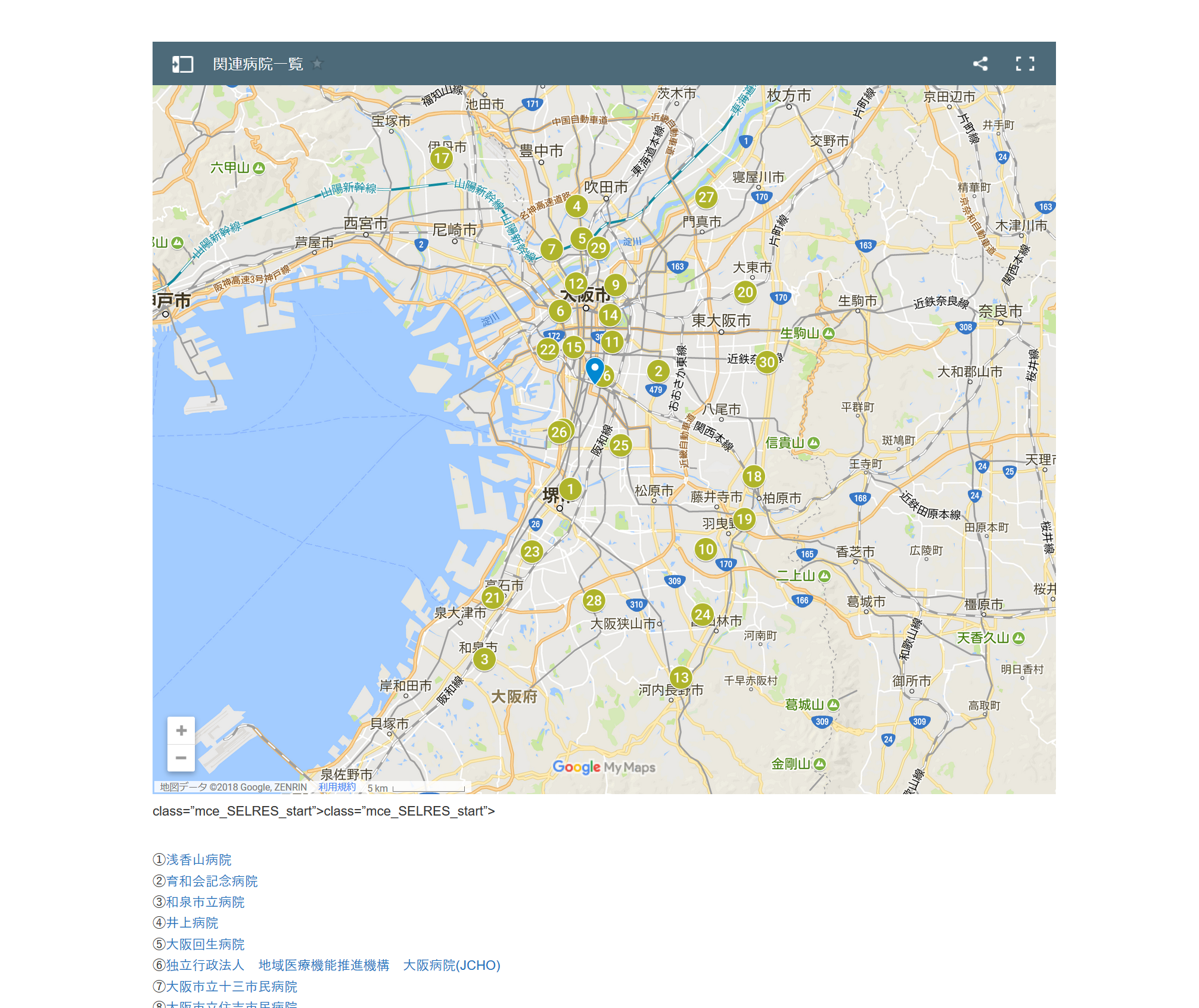Open map marker number 7
This screenshot has width=1199, height=1008.
pos(552,249)
